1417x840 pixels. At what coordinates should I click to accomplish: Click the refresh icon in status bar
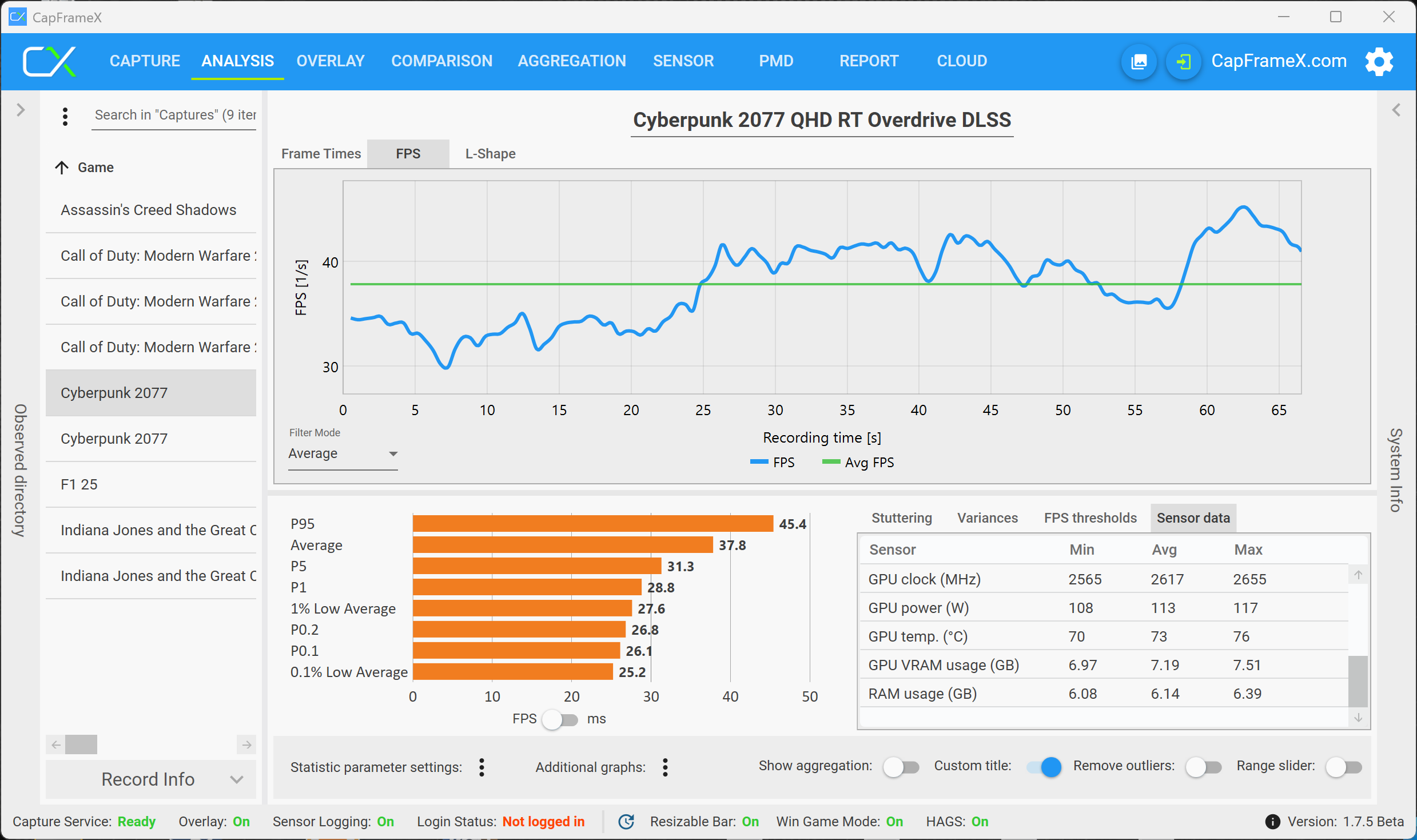[x=626, y=822]
